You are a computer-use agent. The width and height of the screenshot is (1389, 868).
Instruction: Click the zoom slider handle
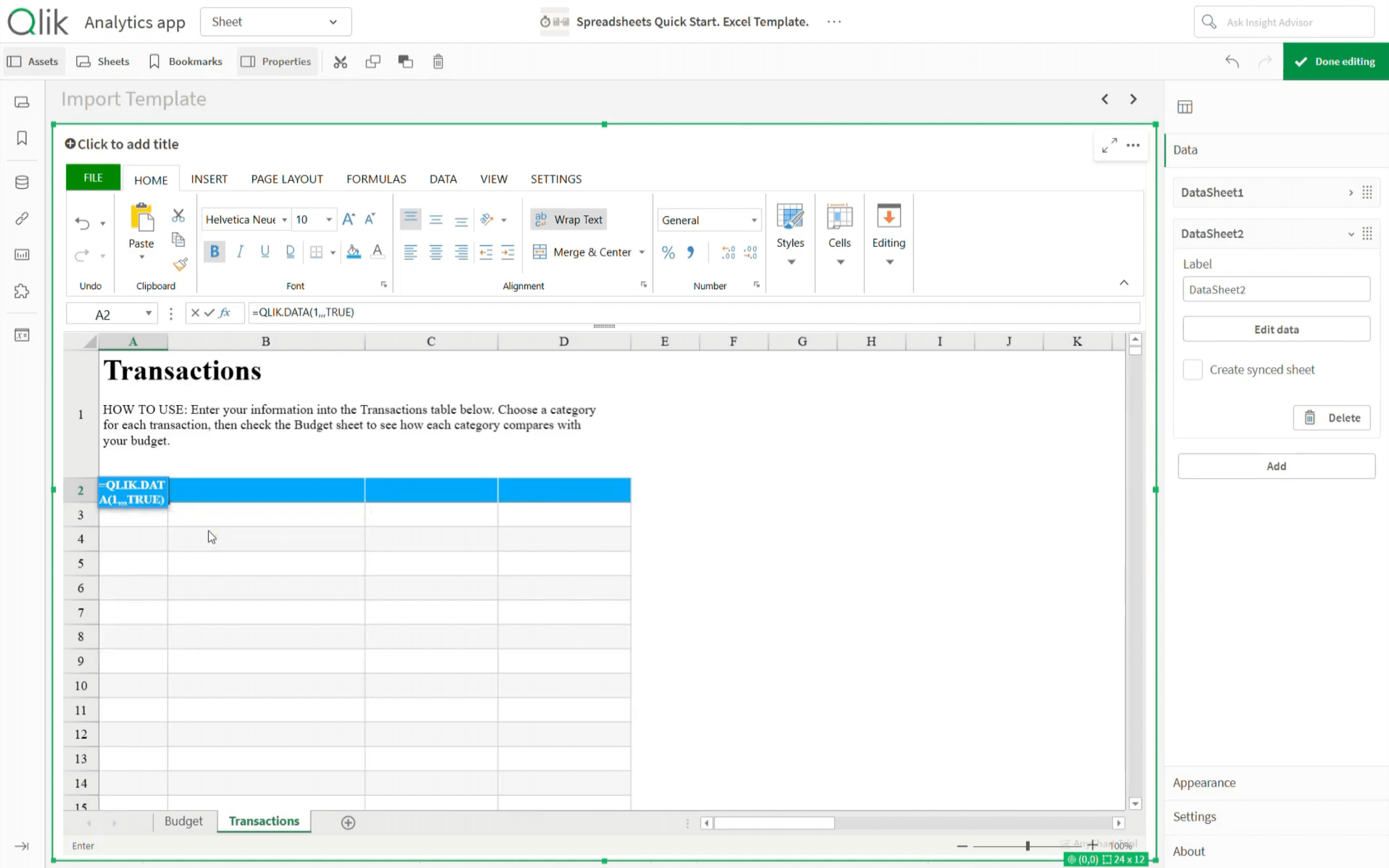[x=1027, y=846]
